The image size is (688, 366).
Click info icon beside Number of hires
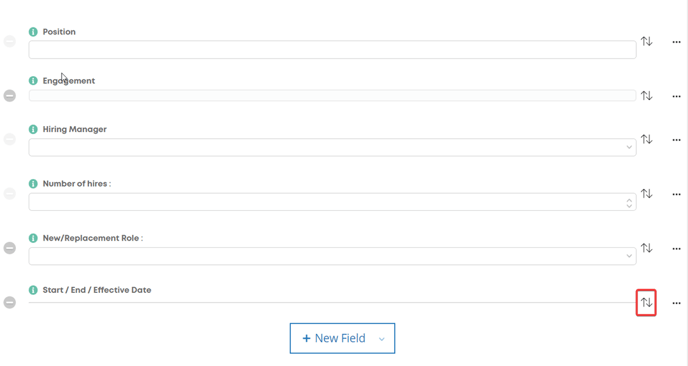33,183
